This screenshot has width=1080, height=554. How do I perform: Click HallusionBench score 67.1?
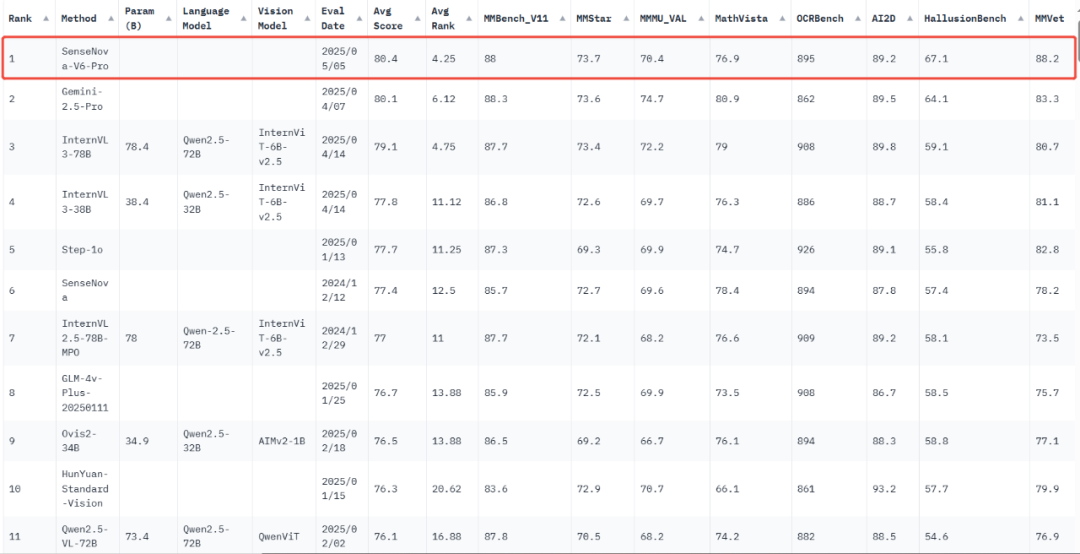[x=935, y=59]
